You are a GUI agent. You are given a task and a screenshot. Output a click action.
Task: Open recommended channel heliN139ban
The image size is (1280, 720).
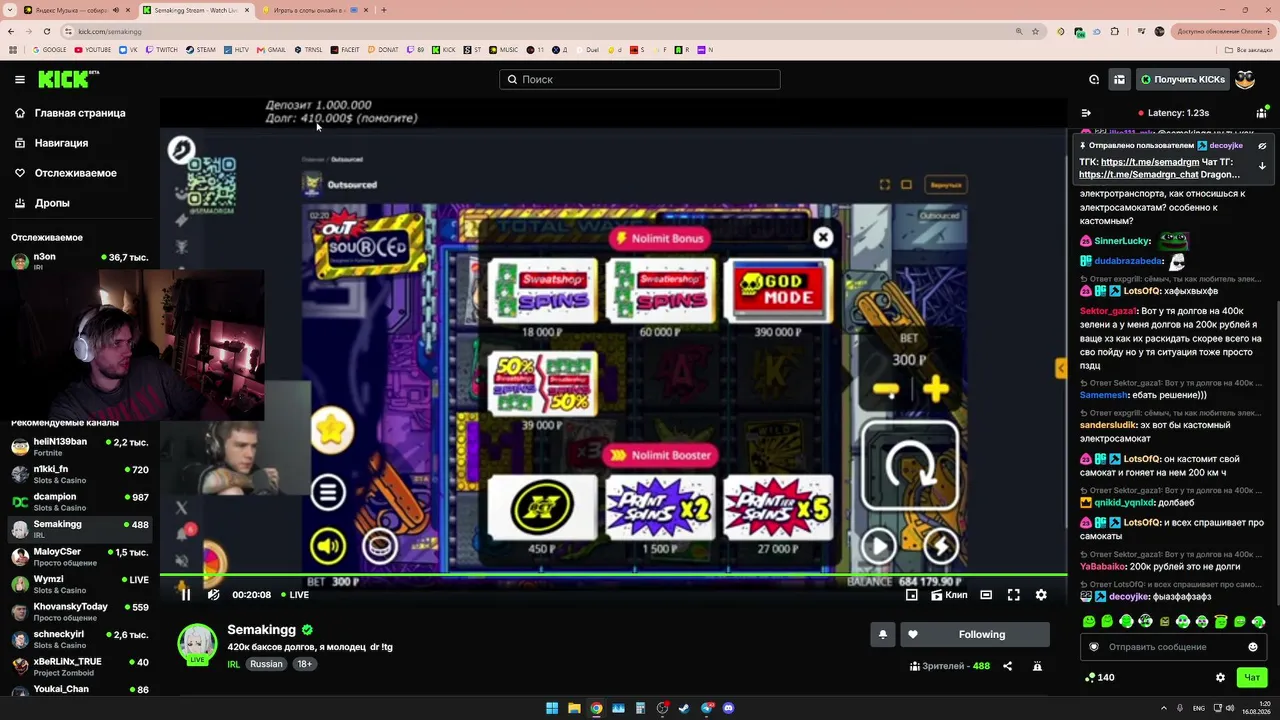coord(80,446)
